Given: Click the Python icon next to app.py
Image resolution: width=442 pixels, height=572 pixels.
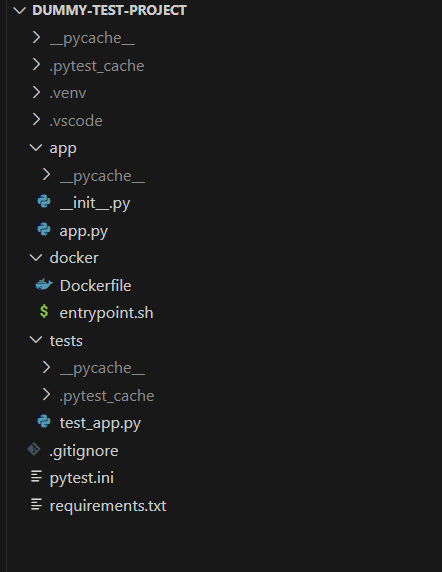Looking at the screenshot, I should pyautogui.click(x=44, y=229).
